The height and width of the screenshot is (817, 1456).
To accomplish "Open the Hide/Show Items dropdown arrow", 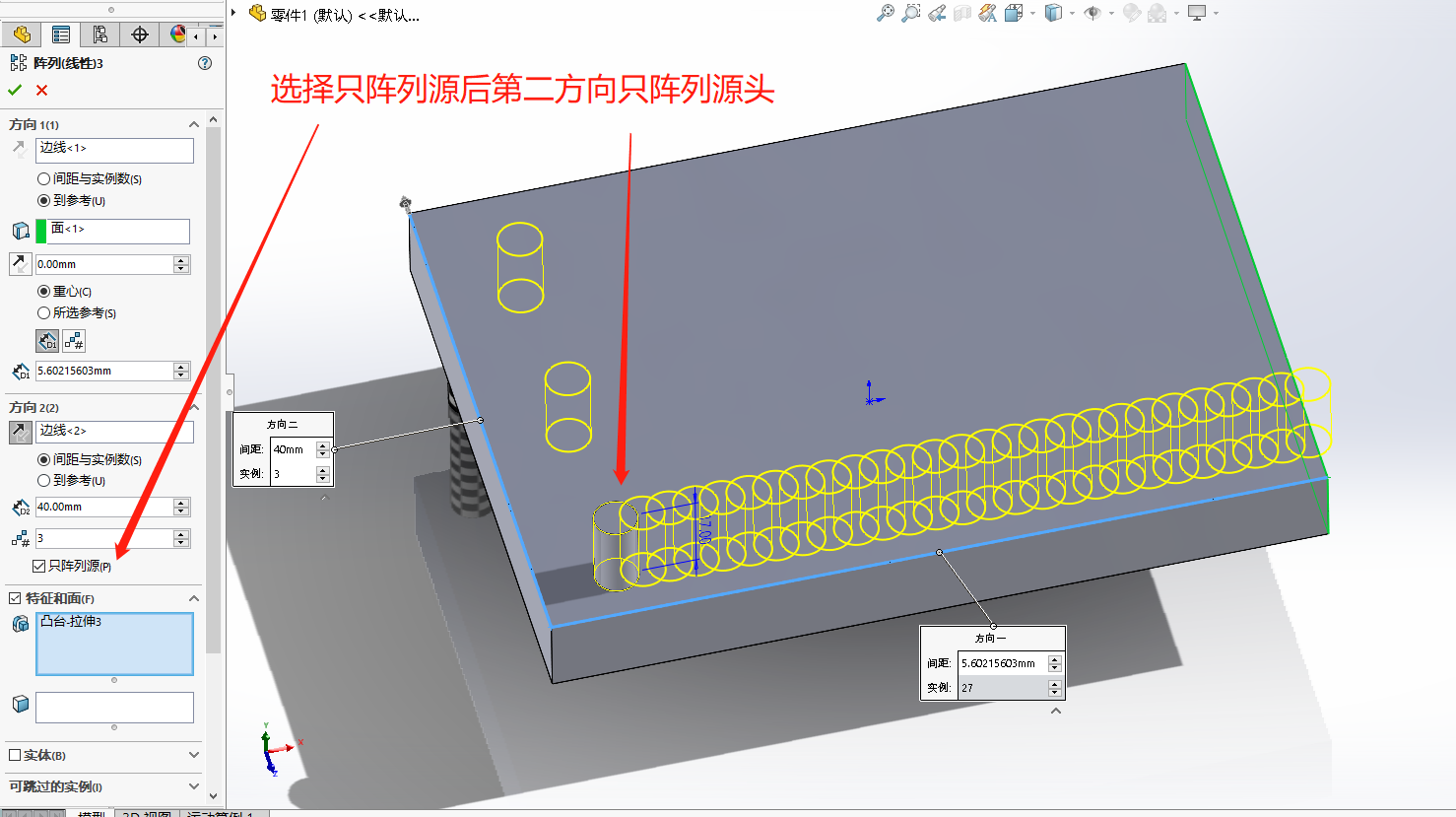I will (x=1111, y=14).
